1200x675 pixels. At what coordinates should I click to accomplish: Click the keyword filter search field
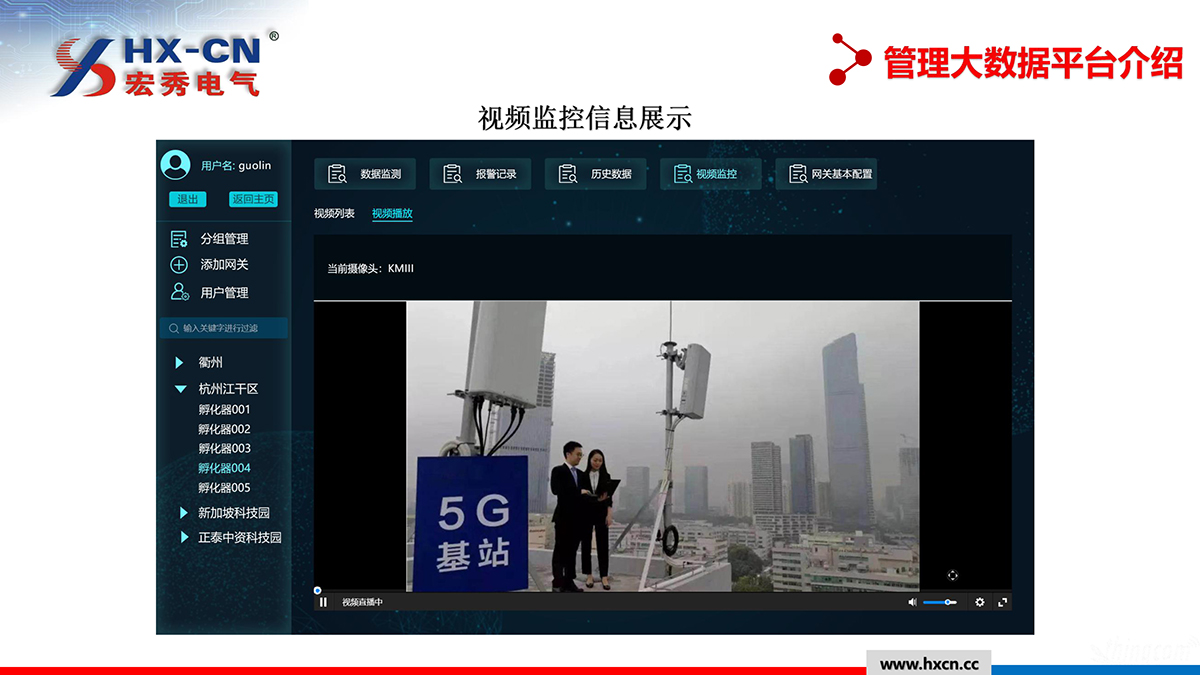[x=224, y=328]
